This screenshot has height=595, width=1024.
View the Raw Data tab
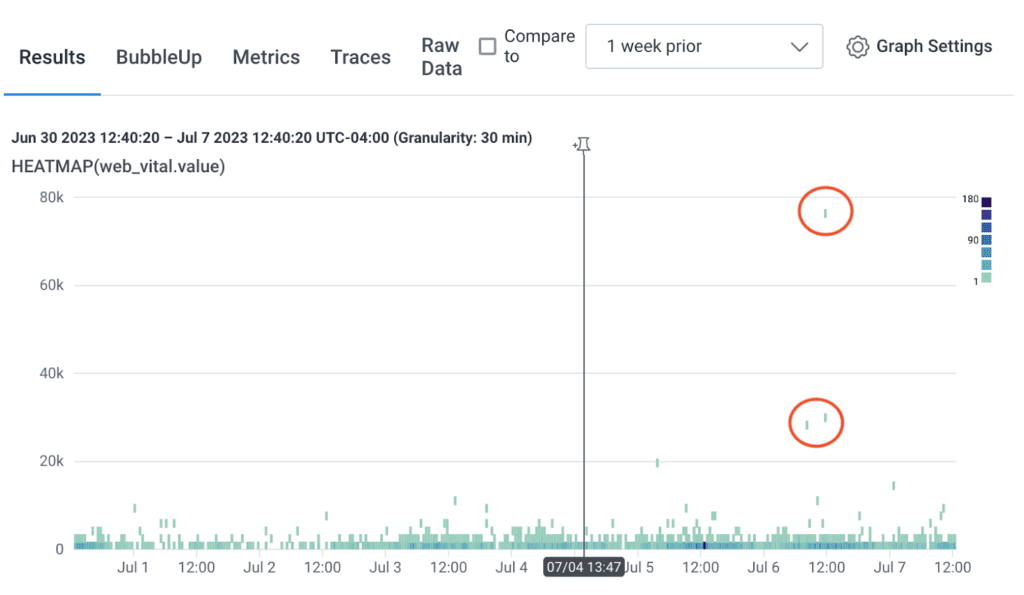(x=441, y=57)
